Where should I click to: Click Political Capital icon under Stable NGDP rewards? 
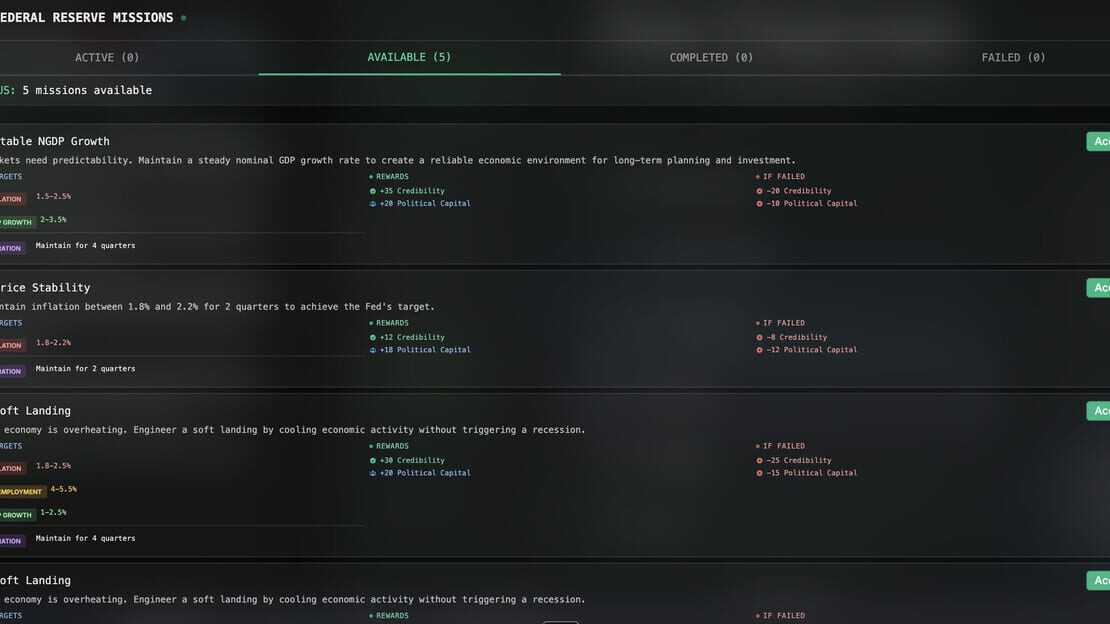[372, 204]
